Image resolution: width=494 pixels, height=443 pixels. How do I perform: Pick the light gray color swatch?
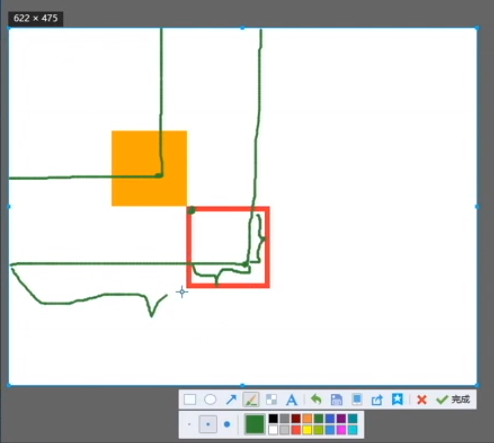tap(284, 430)
